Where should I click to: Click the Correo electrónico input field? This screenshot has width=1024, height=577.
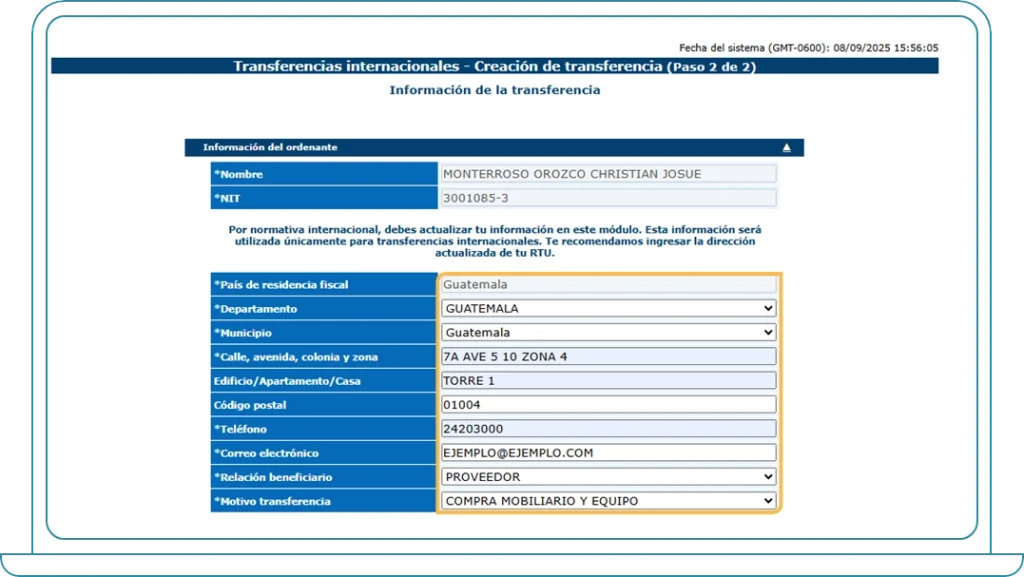point(608,453)
